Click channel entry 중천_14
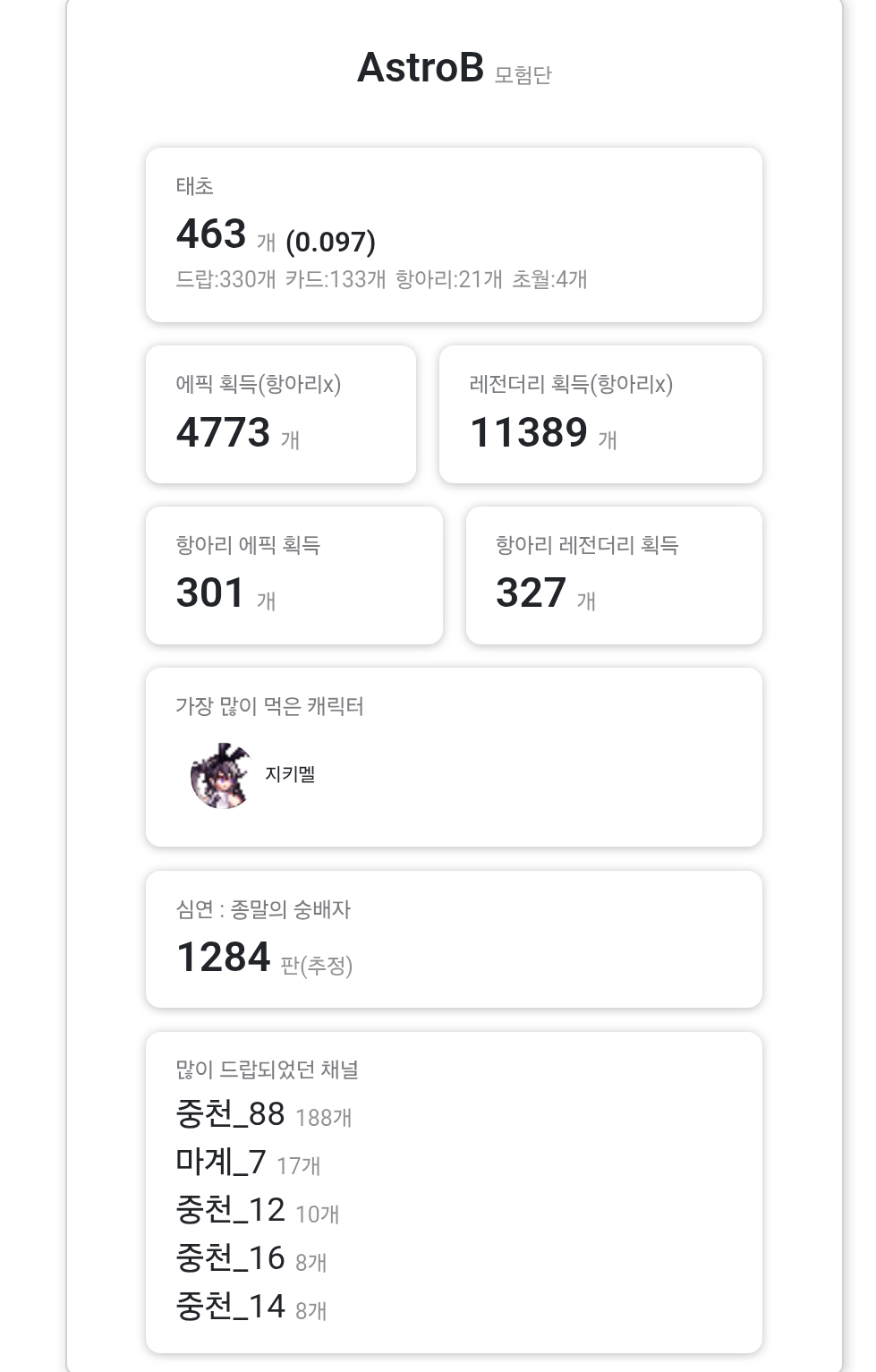Screen dimensions: 876x1372 click(231, 1308)
